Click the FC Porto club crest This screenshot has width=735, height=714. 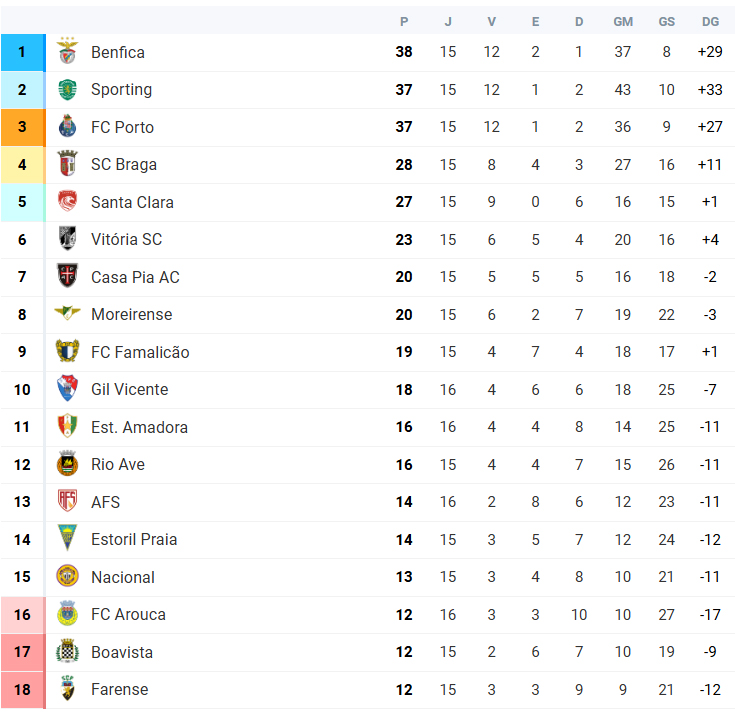pos(68,126)
